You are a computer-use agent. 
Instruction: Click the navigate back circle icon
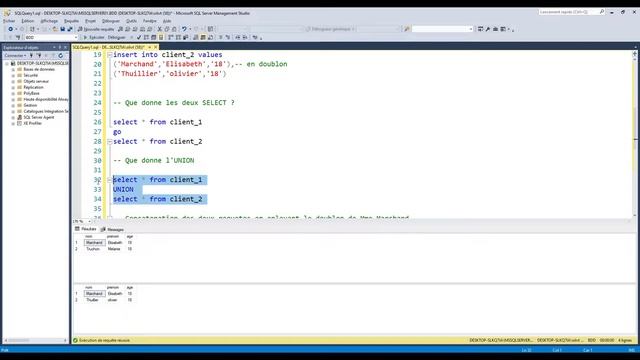pos(10,29)
